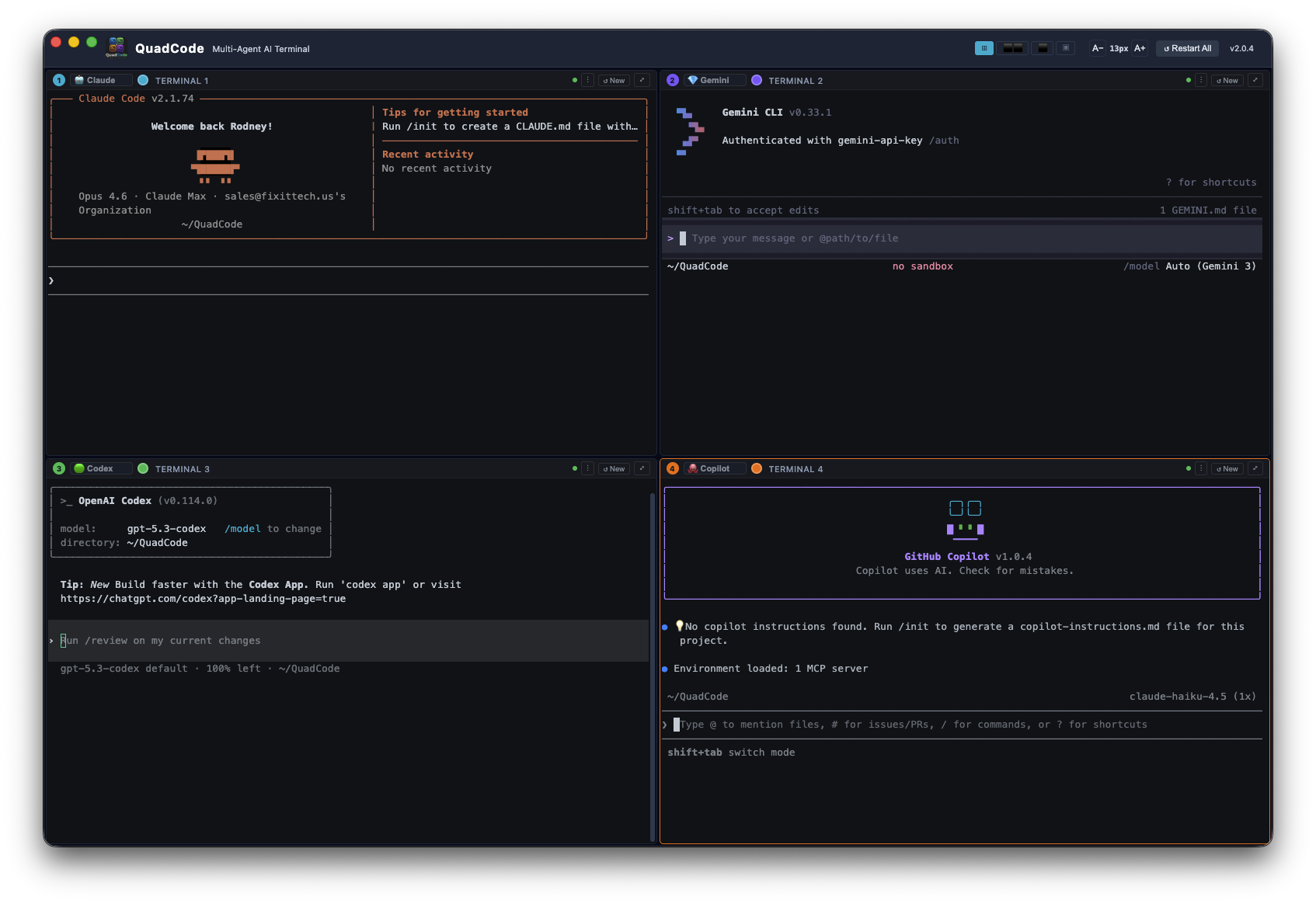Expand Terminal 4 using the diagonal arrow icon
Screen dimensions: 1316x904
point(1256,469)
